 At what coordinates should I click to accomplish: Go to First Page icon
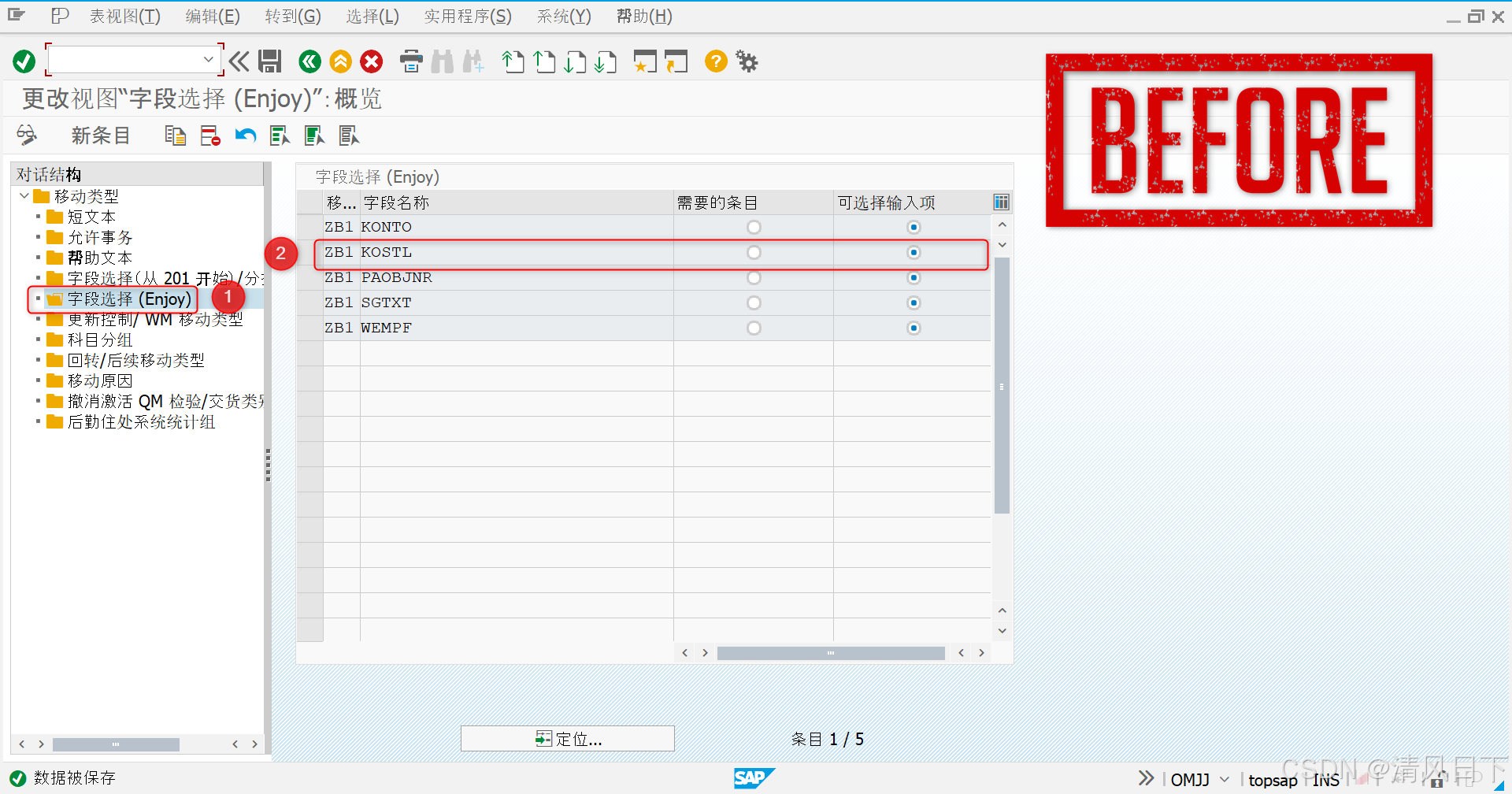pyautogui.click(x=513, y=61)
